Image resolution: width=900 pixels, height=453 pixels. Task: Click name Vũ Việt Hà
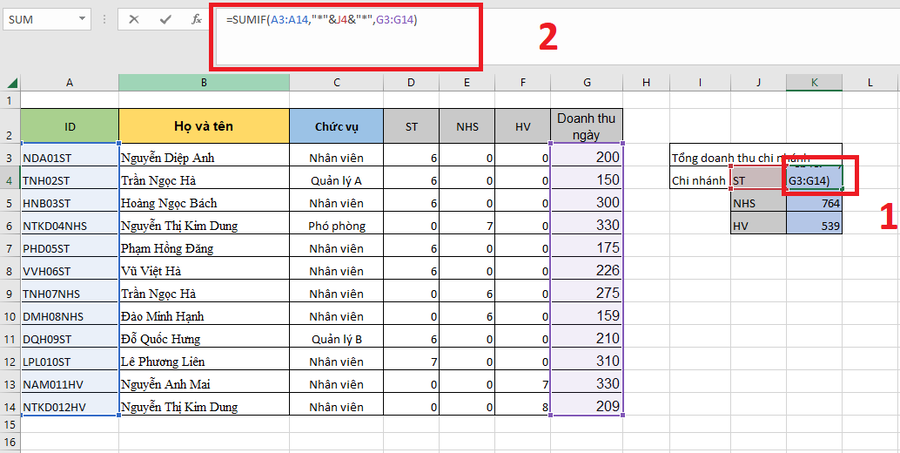[x=152, y=271]
